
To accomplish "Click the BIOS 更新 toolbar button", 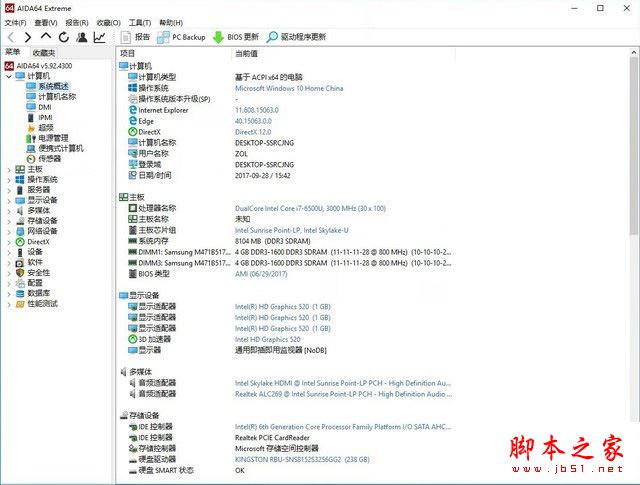I will pos(236,37).
